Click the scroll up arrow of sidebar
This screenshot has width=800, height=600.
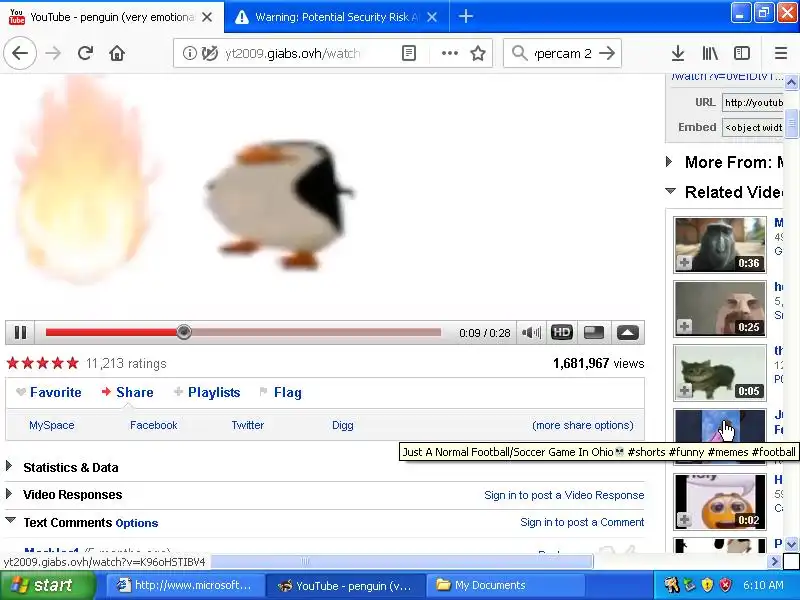[791, 82]
